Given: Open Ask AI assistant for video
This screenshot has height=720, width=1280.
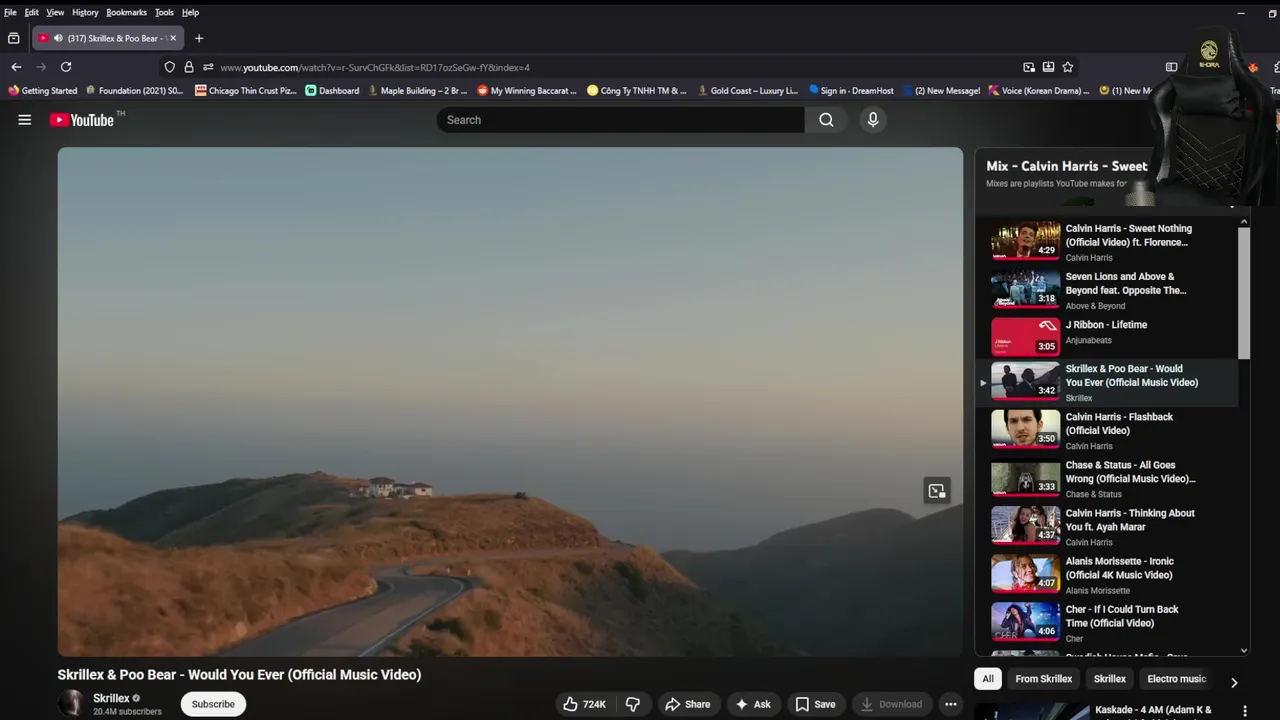Looking at the screenshot, I should pyautogui.click(x=753, y=704).
